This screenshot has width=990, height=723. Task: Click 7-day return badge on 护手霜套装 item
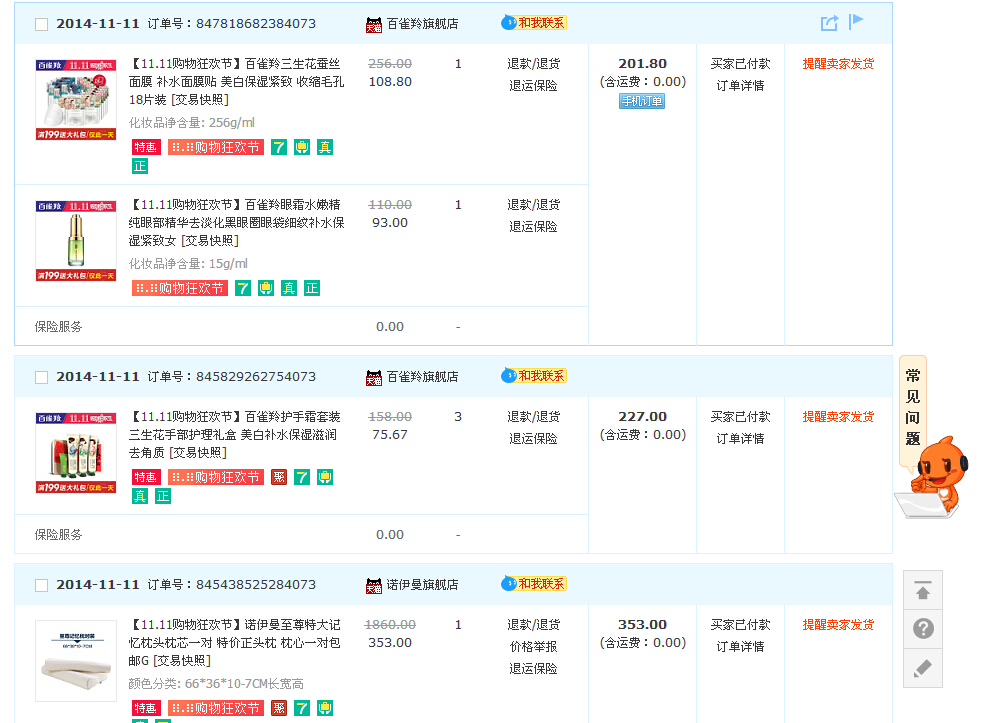click(x=302, y=477)
